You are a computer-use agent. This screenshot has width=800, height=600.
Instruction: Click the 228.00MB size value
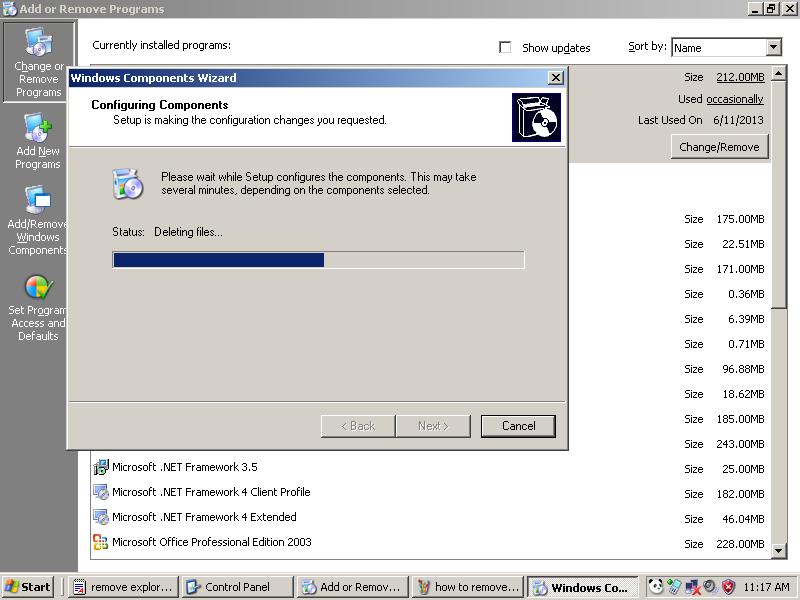point(740,544)
